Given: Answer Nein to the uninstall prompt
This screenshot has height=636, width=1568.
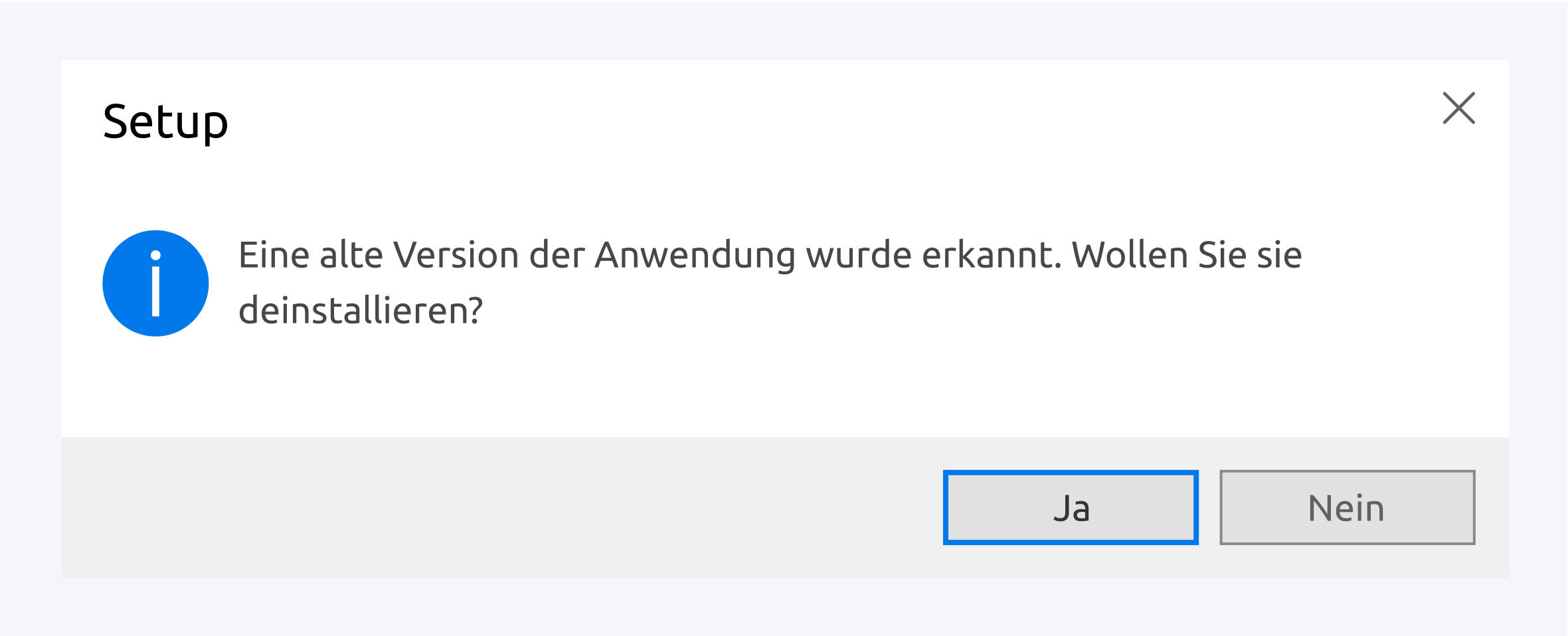Looking at the screenshot, I should pos(1347,508).
